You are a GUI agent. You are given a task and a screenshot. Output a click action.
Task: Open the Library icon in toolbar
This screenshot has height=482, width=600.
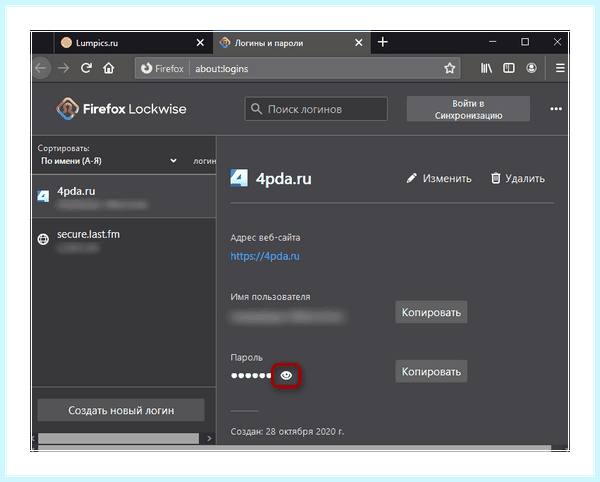(486, 68)
